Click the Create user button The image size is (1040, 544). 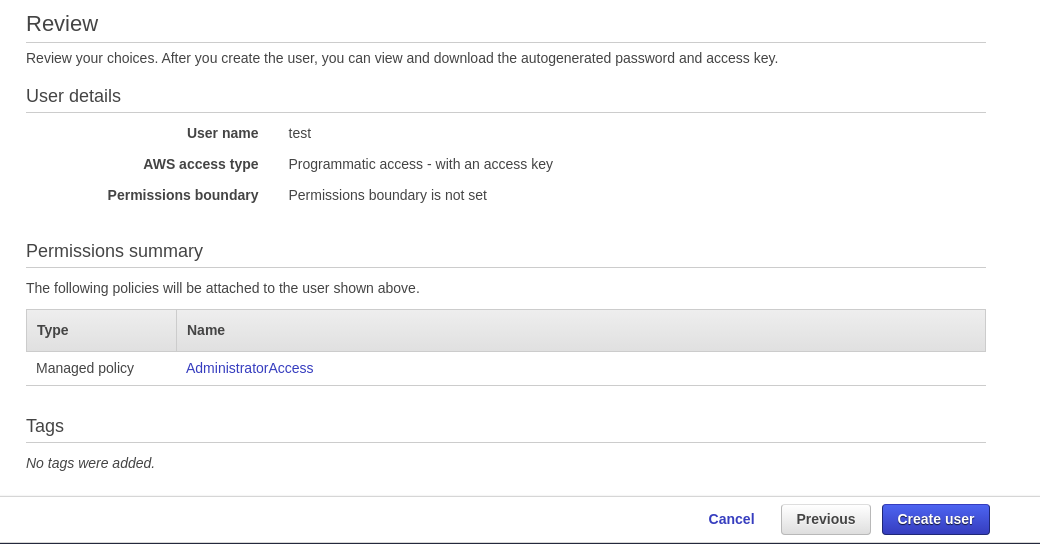[935, 519]
